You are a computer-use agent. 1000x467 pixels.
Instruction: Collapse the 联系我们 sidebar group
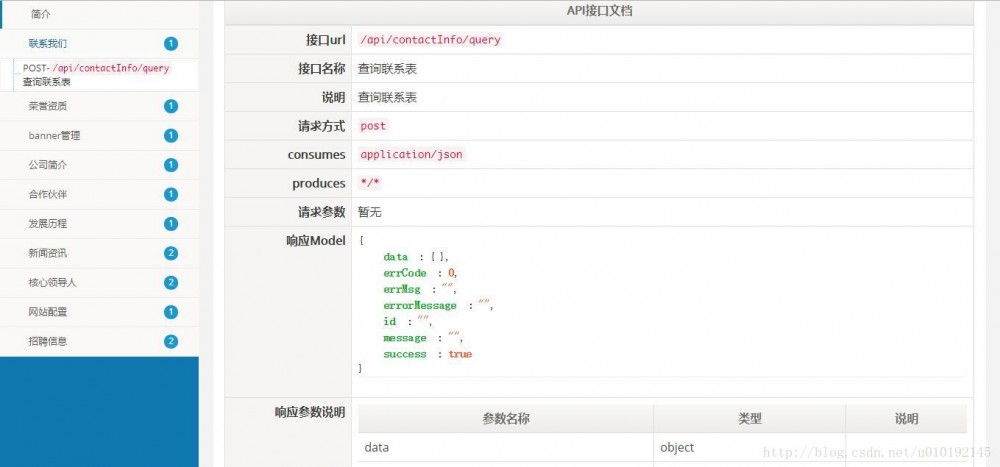pyautogui.click(x=48, y=43)
